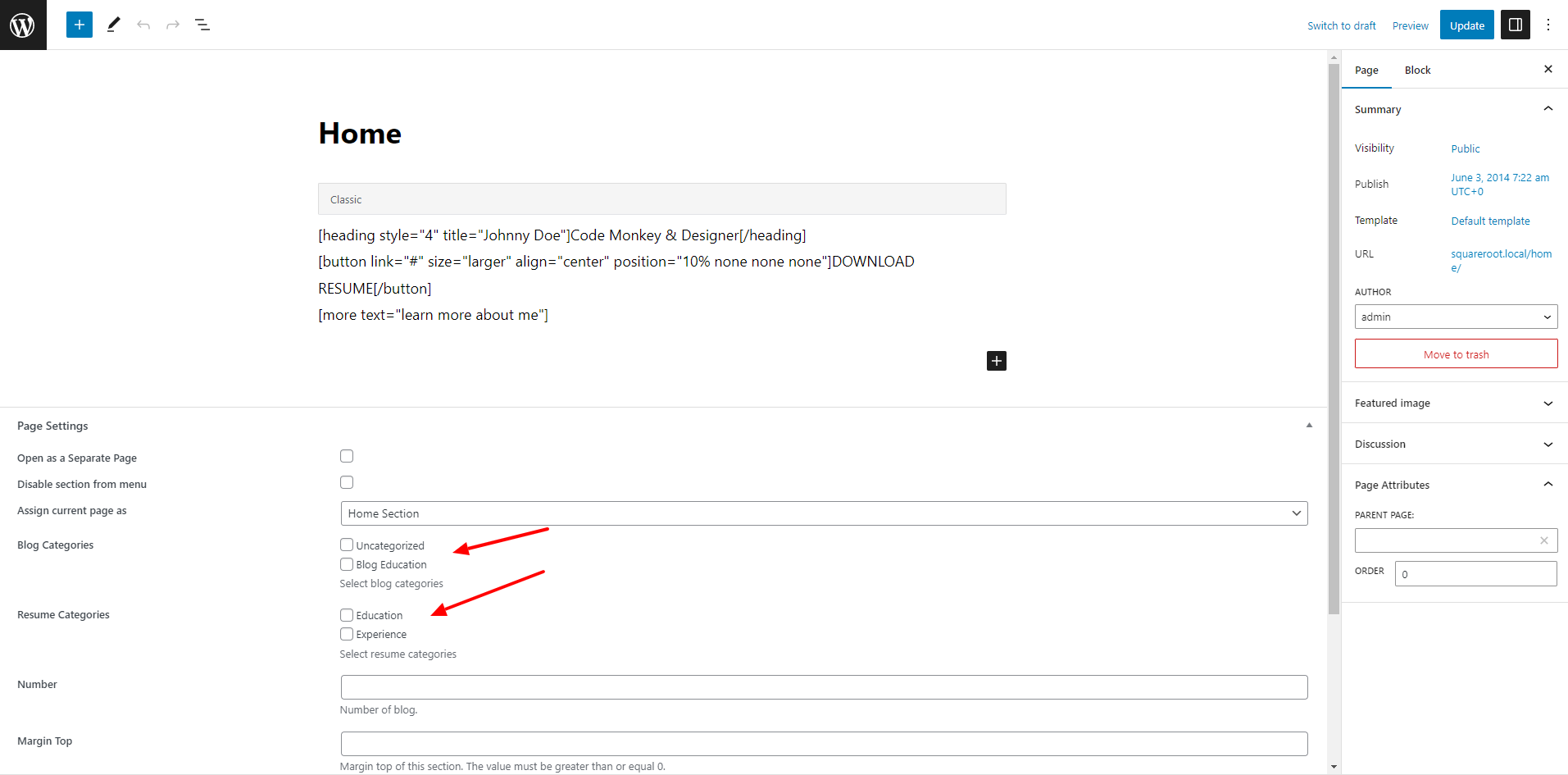Click Switch to draft
The width and height of the screenshot is (1568, 775).
click(x=1342, y=25)
